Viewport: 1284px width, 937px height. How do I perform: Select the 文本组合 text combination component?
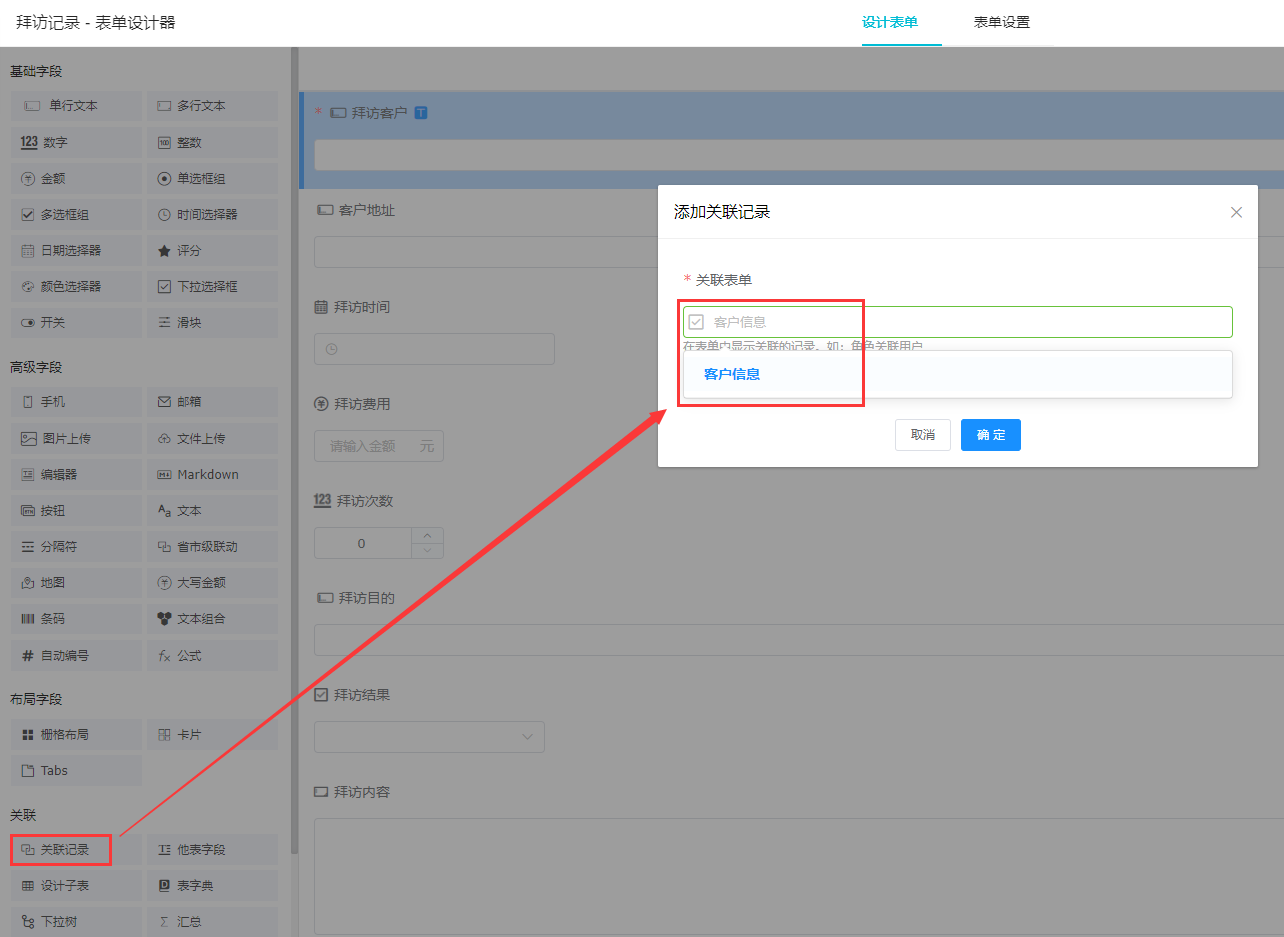click(x=213, y=618)
